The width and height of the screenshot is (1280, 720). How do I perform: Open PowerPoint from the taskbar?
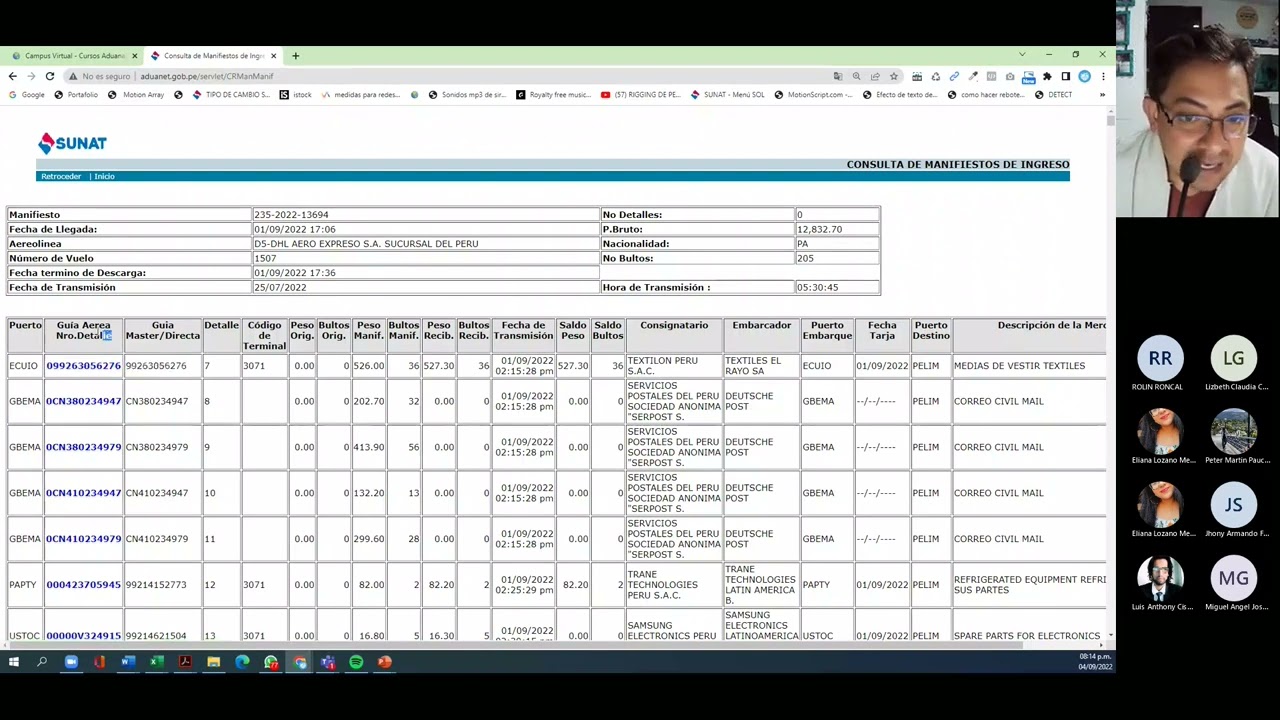coord(385,662)
